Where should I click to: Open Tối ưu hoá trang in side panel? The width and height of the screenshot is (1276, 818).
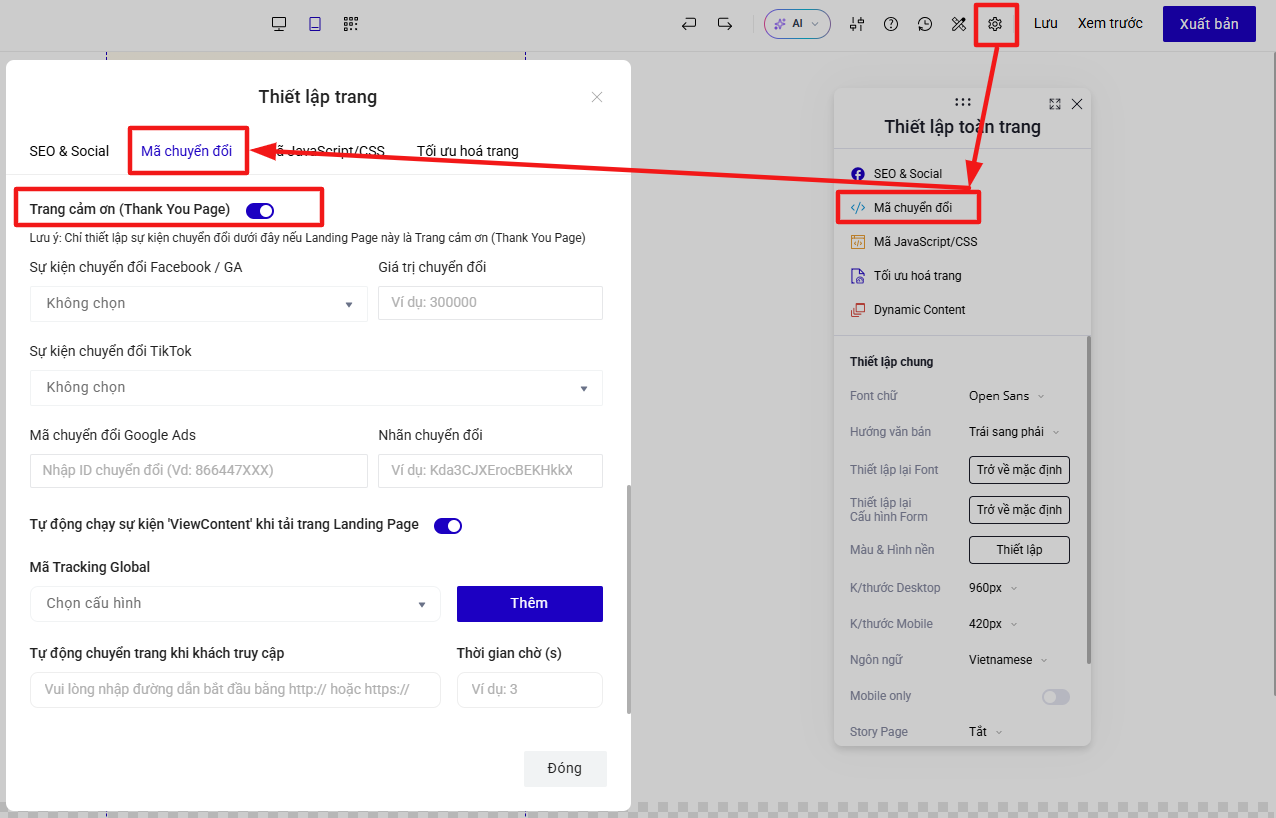[917, 276]
